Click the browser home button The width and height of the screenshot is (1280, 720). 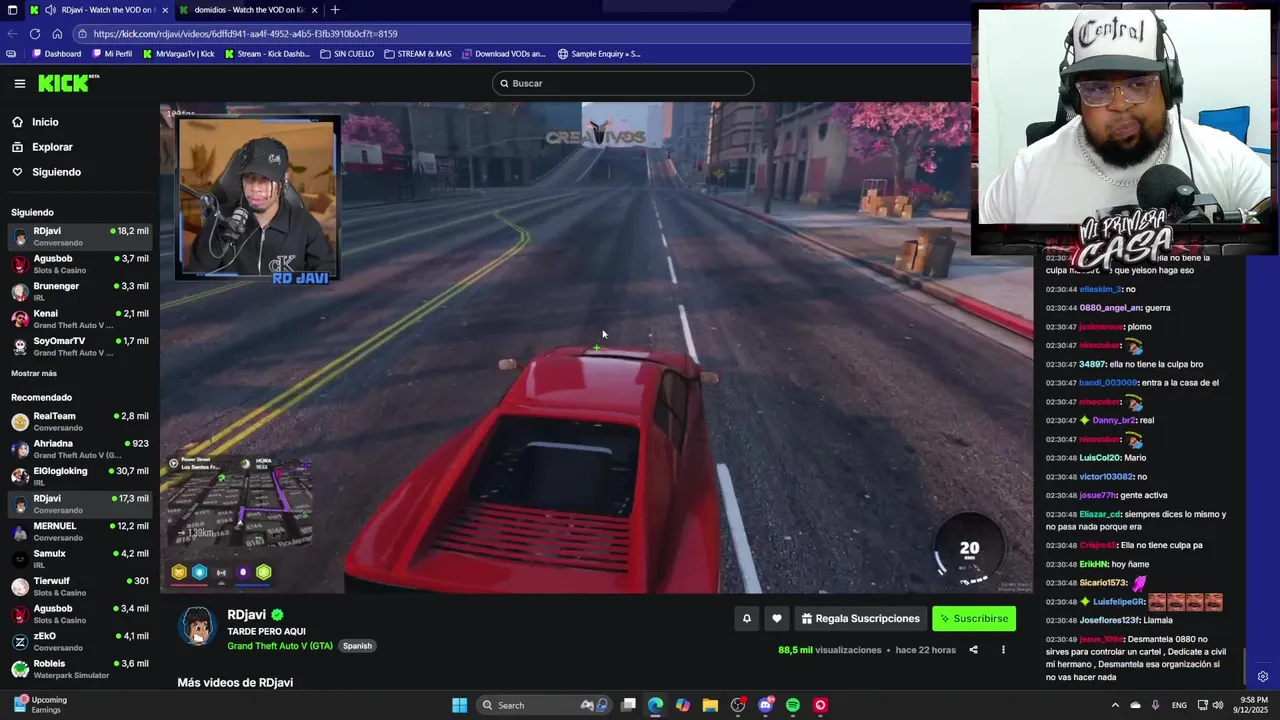pyautogui.click(x=57, y=33)
